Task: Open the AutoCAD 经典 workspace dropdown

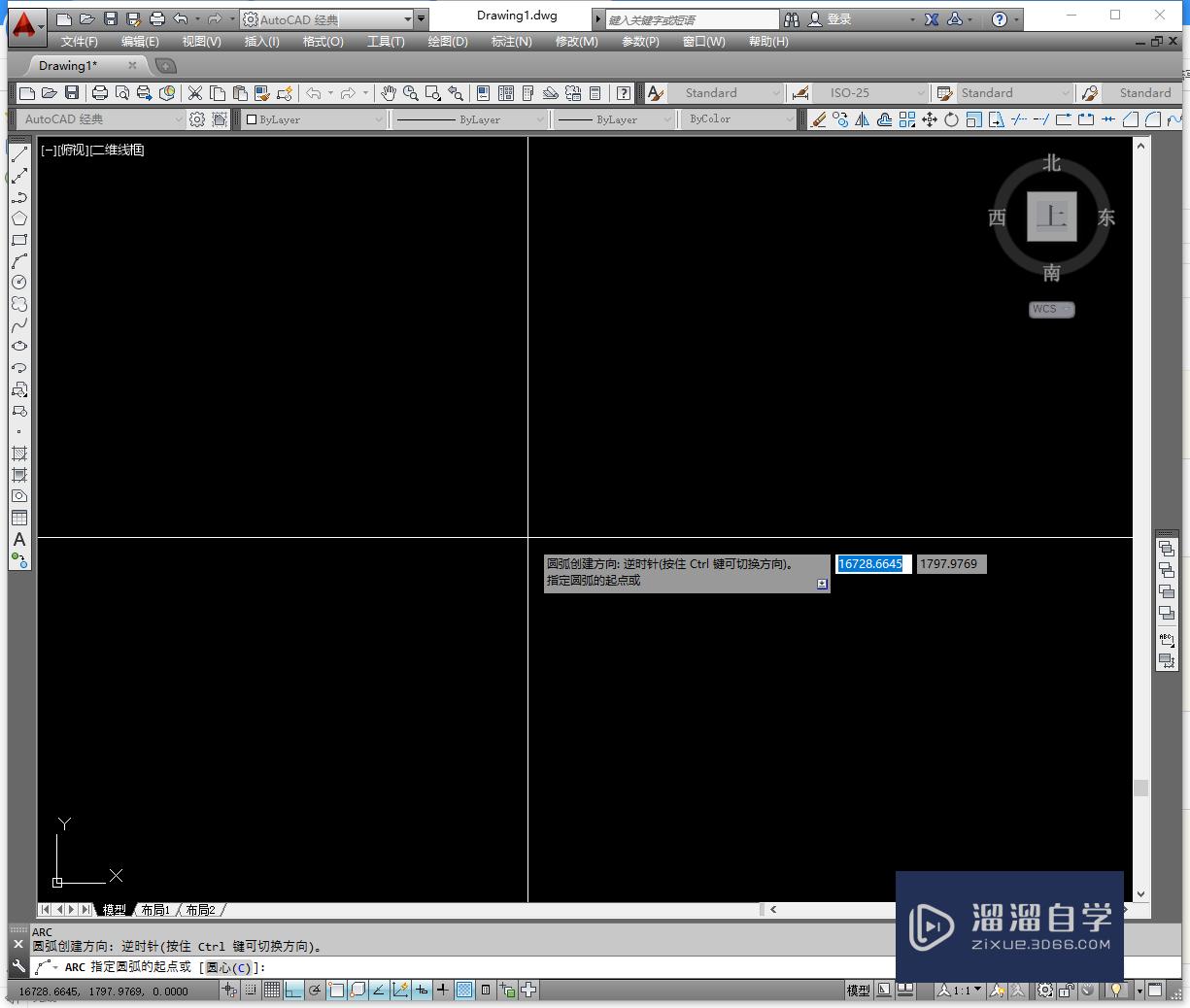Action: coord(180,118)
